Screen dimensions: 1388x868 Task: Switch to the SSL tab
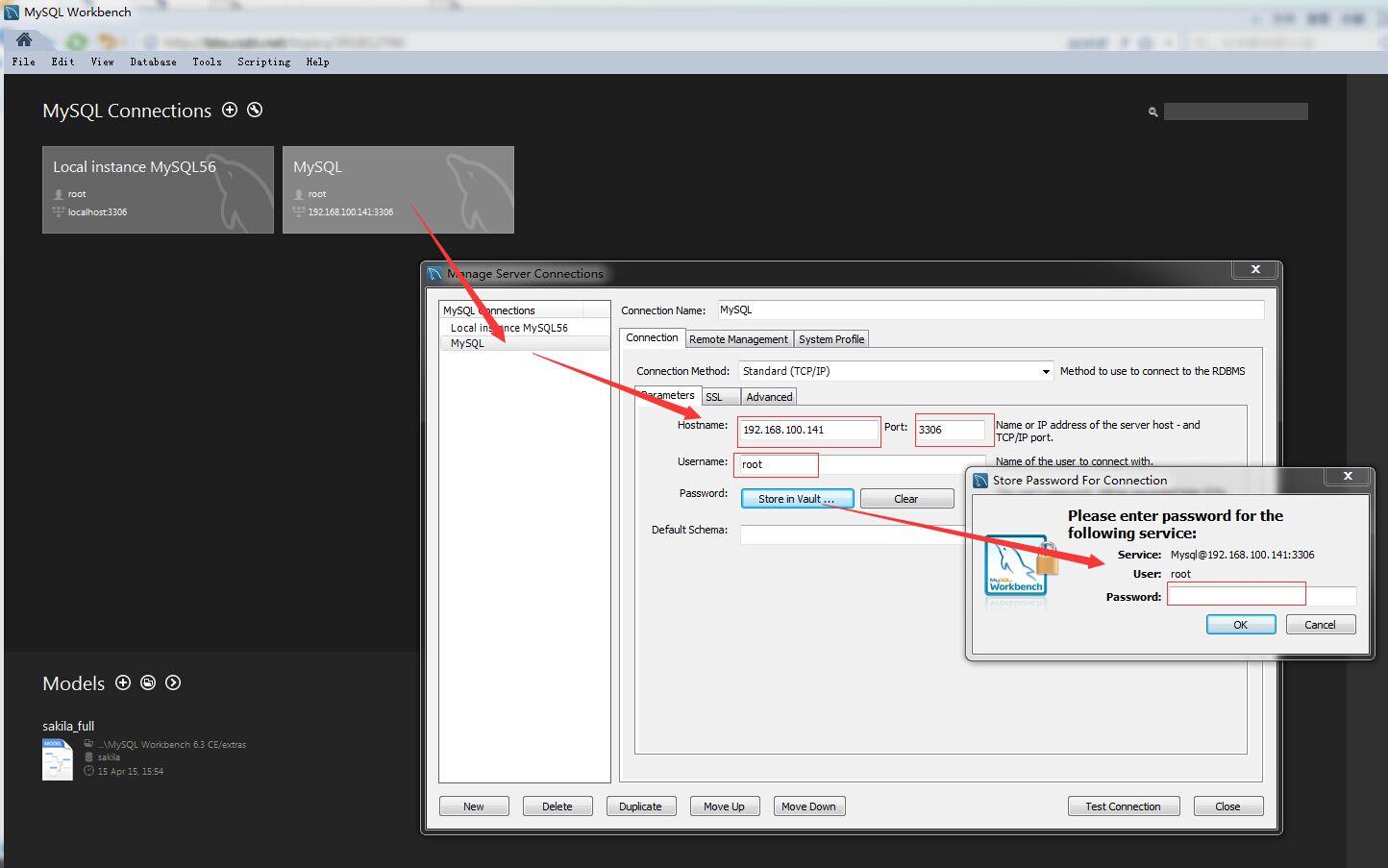click(x=719, y=397)
